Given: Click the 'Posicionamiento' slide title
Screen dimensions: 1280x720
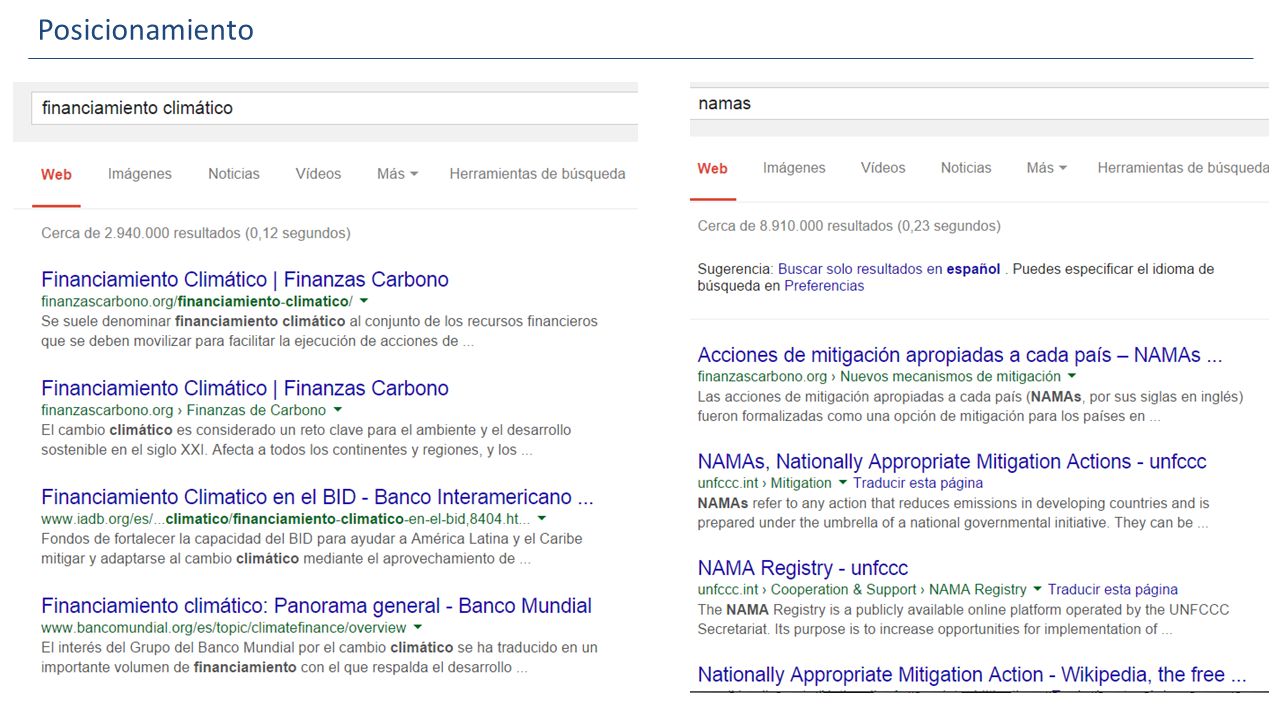Looking at the screenshot, I should coord(146,31).
